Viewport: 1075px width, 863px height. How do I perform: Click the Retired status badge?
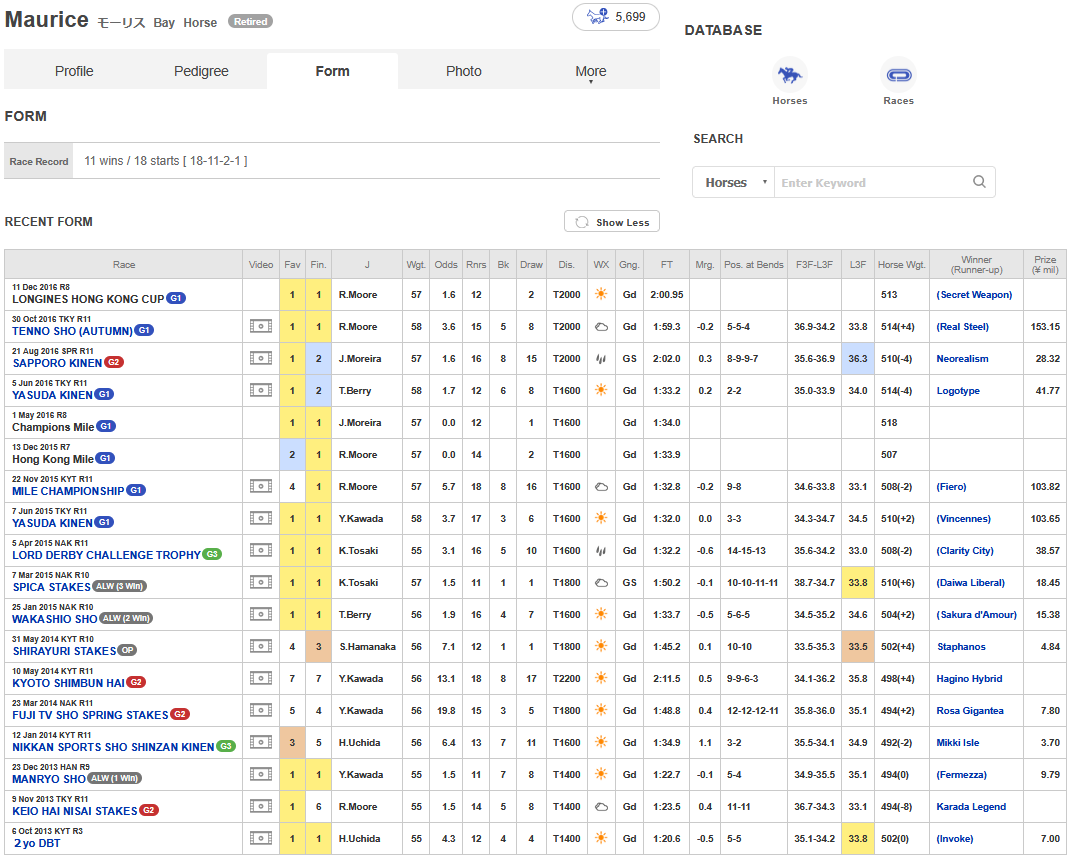pos(250,21)
